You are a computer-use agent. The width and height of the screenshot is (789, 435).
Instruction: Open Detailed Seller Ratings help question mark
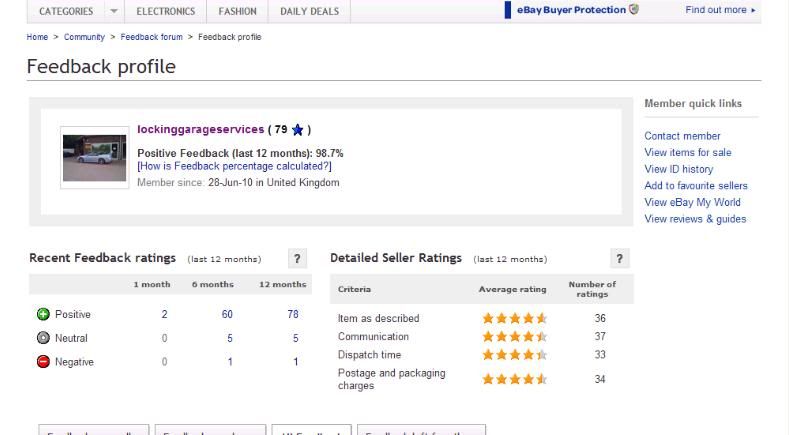620,259
